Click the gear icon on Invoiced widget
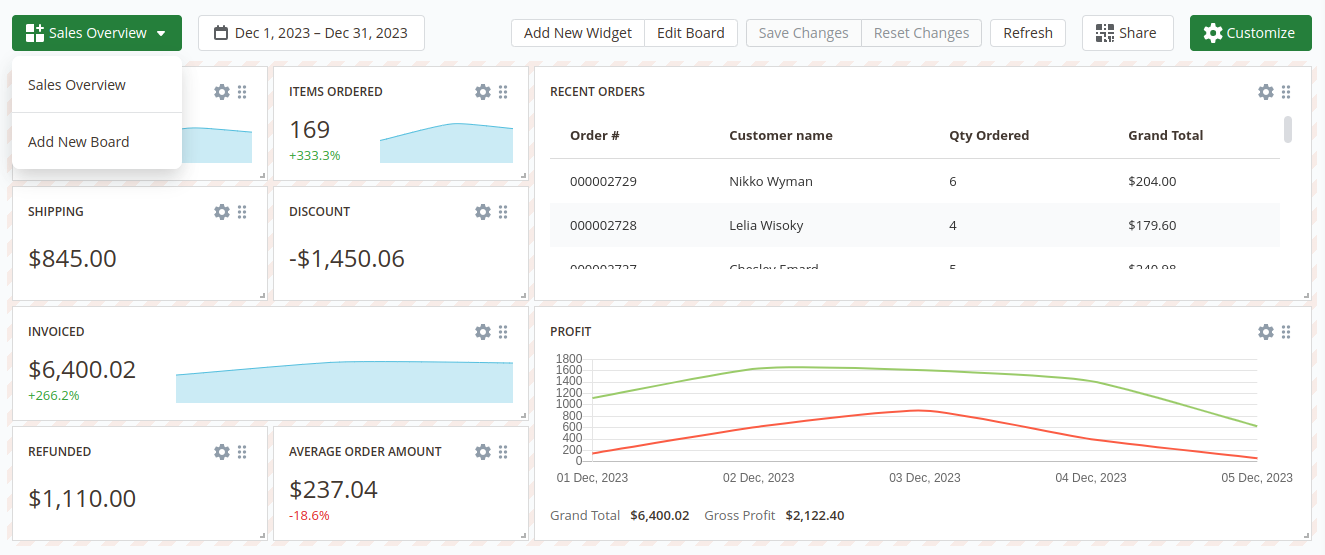The height and width of the screenshot is (555, 1325). (483, 332)
